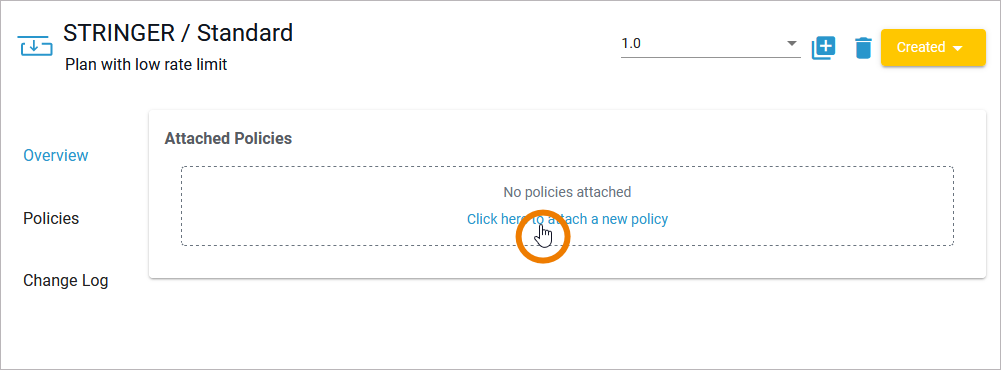The image size is (1001, 370).
Task: Switch to the Overview tab
Action: pos(56,155)
